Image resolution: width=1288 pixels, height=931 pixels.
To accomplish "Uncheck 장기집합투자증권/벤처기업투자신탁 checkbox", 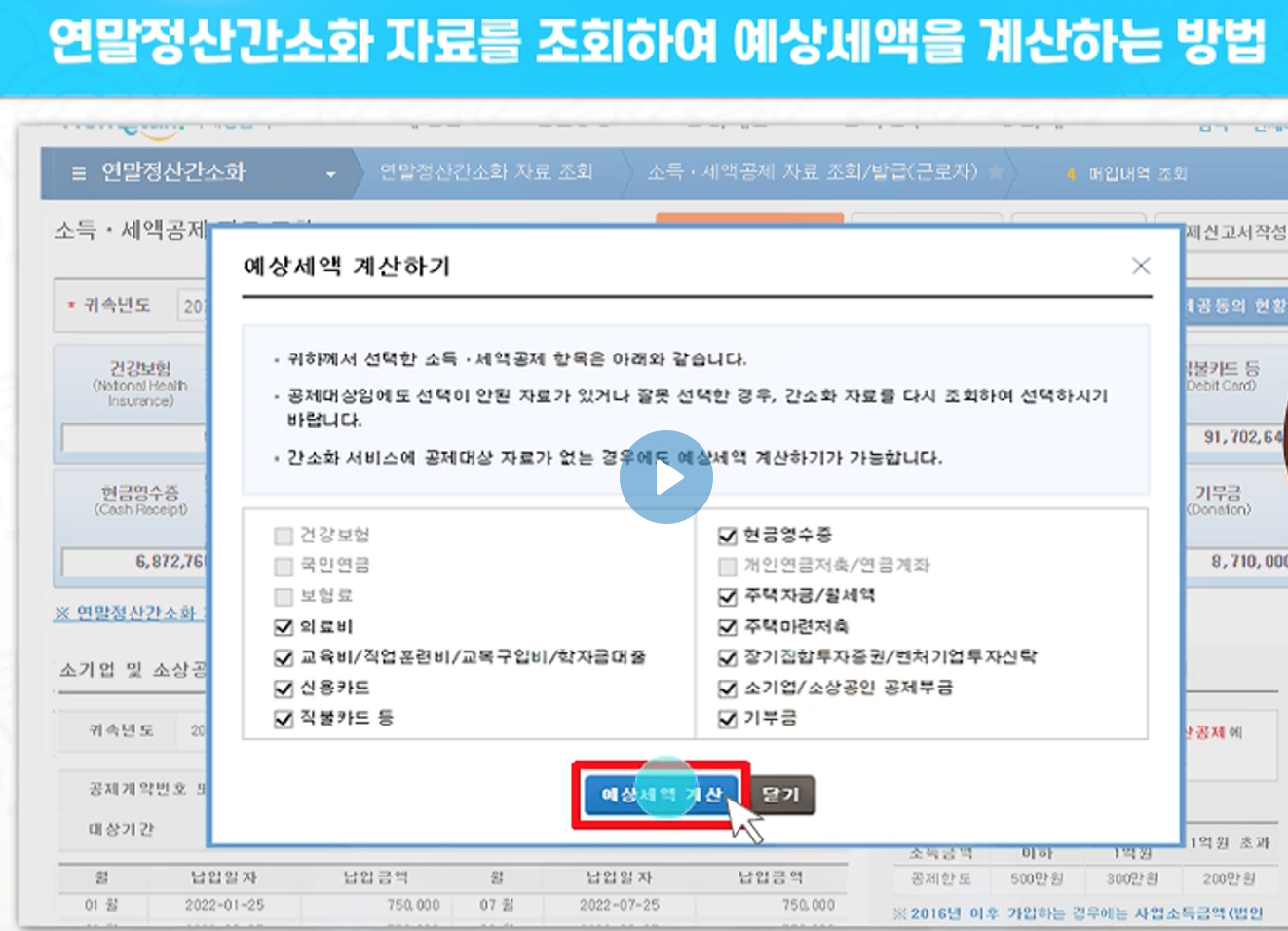I will [x=727, y=658].
